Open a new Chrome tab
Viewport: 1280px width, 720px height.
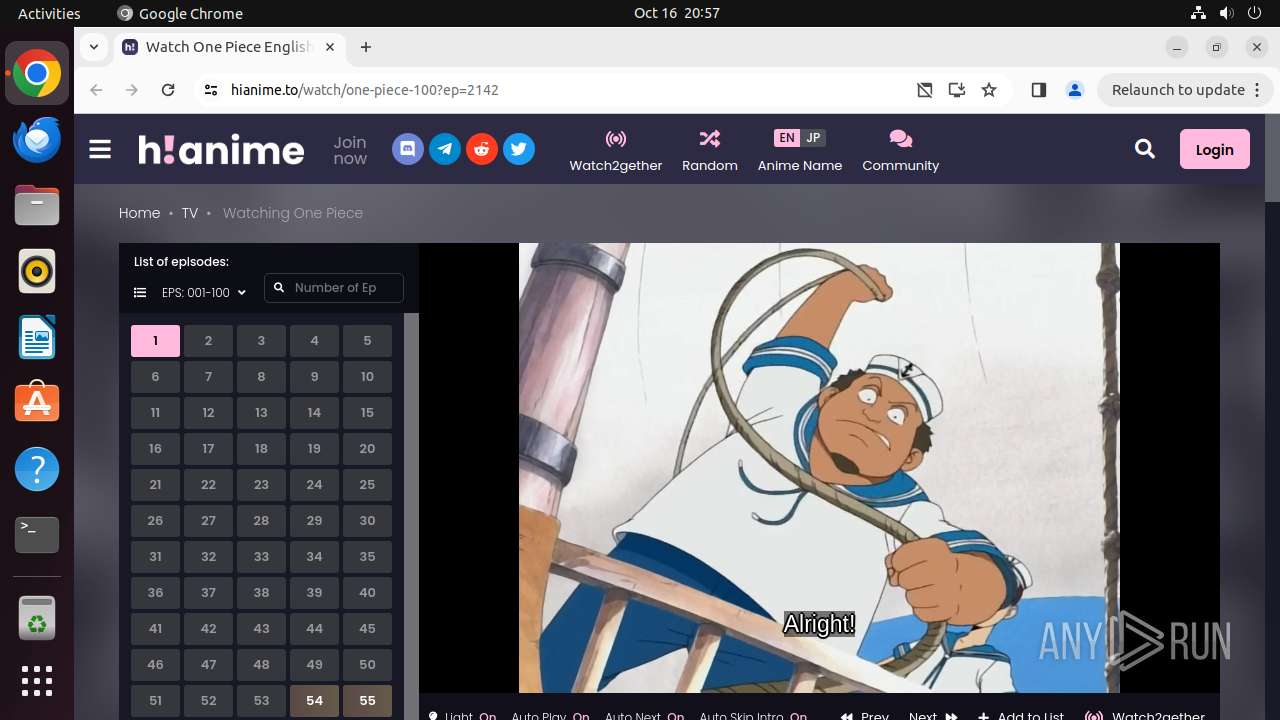pyautogui.click(x=366, y=47)
